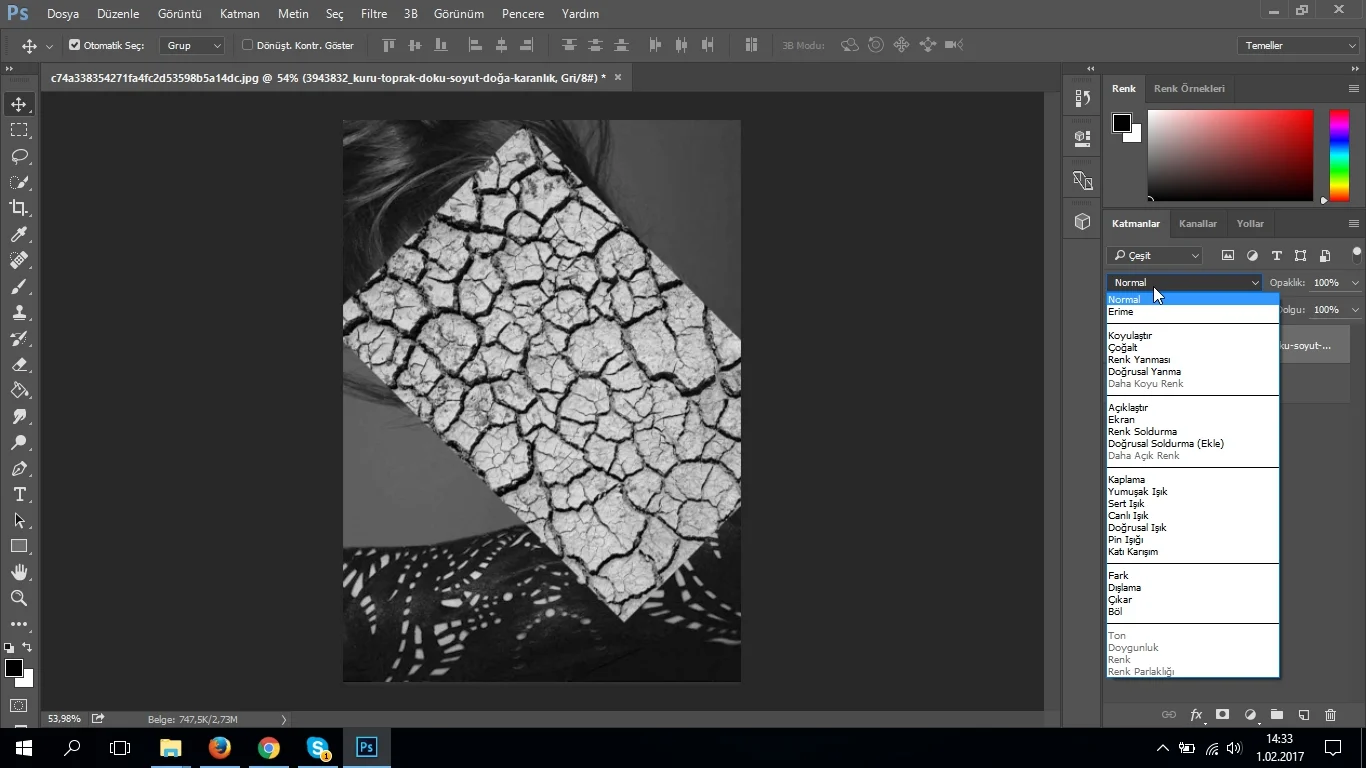Select the Move tool

[19, 104]
